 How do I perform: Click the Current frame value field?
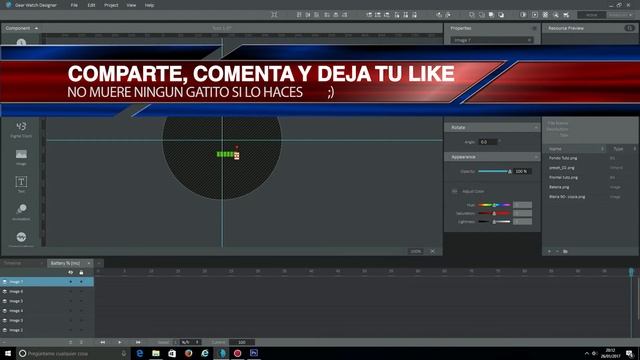click(x=242, y=342)
